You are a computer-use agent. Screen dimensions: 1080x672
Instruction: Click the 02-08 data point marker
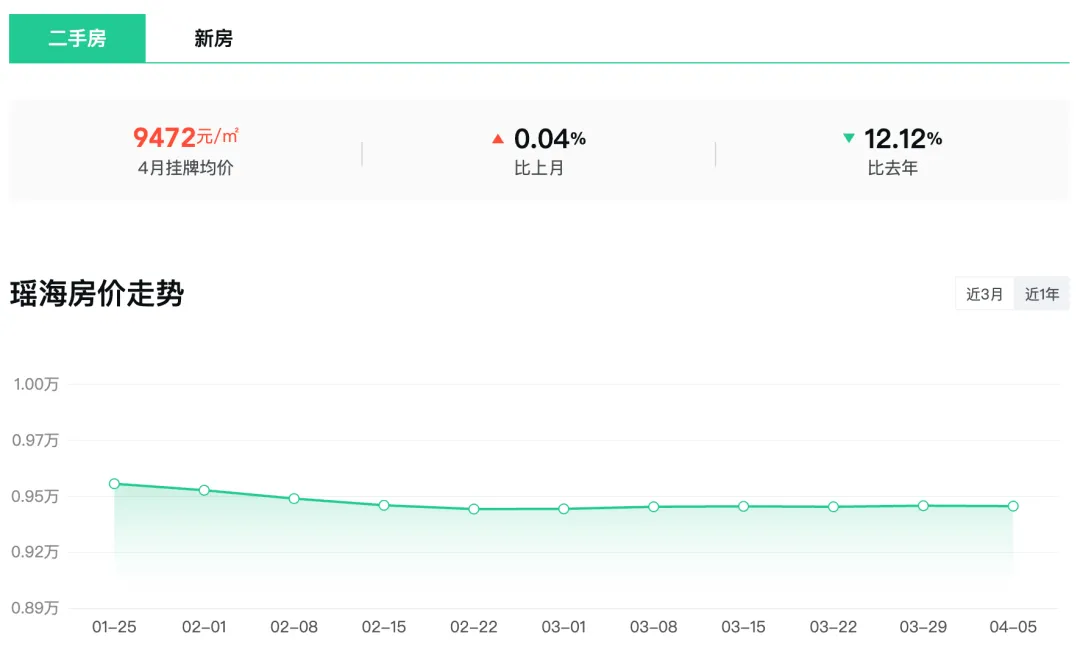(x=294, y=498)
